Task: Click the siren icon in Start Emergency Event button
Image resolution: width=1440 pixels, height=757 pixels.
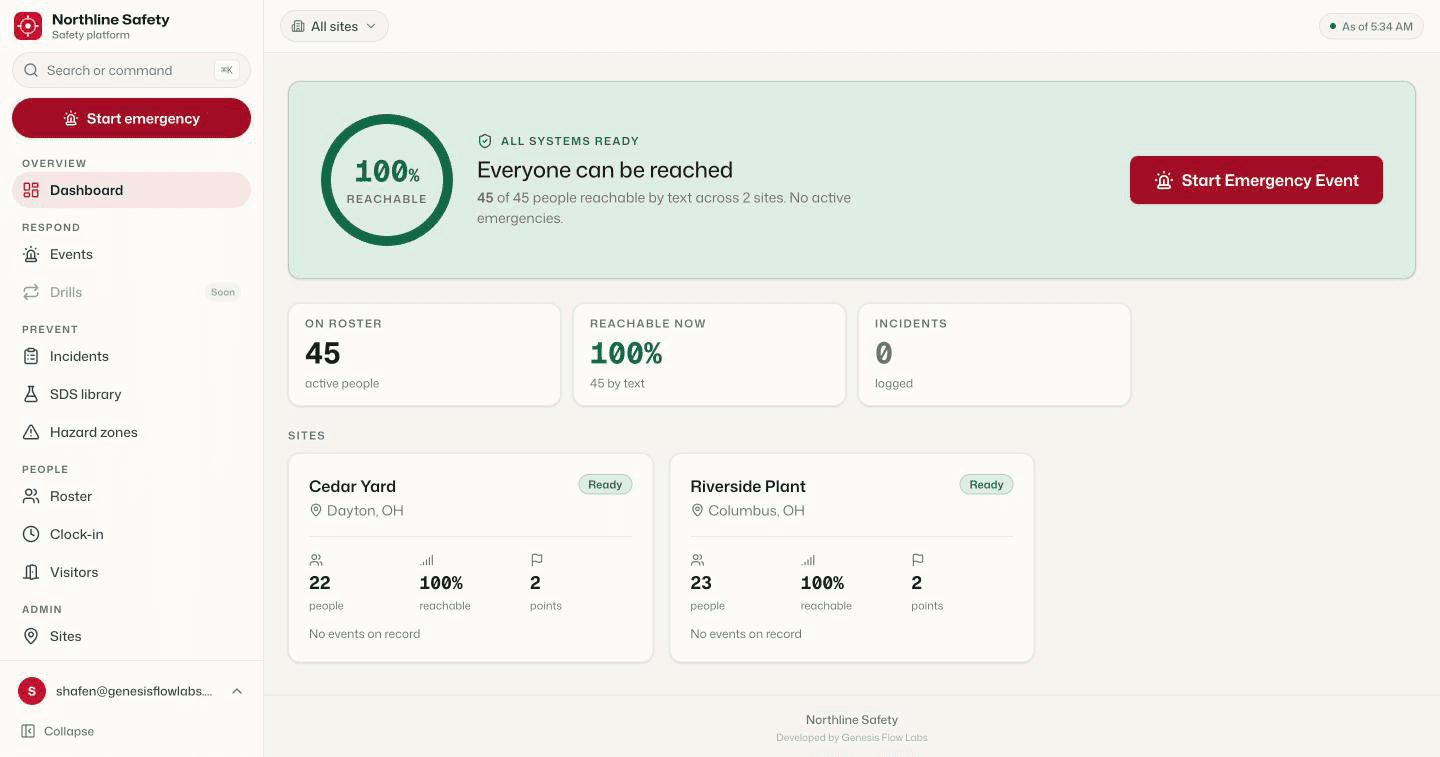Action: [x=1163, y=180]
